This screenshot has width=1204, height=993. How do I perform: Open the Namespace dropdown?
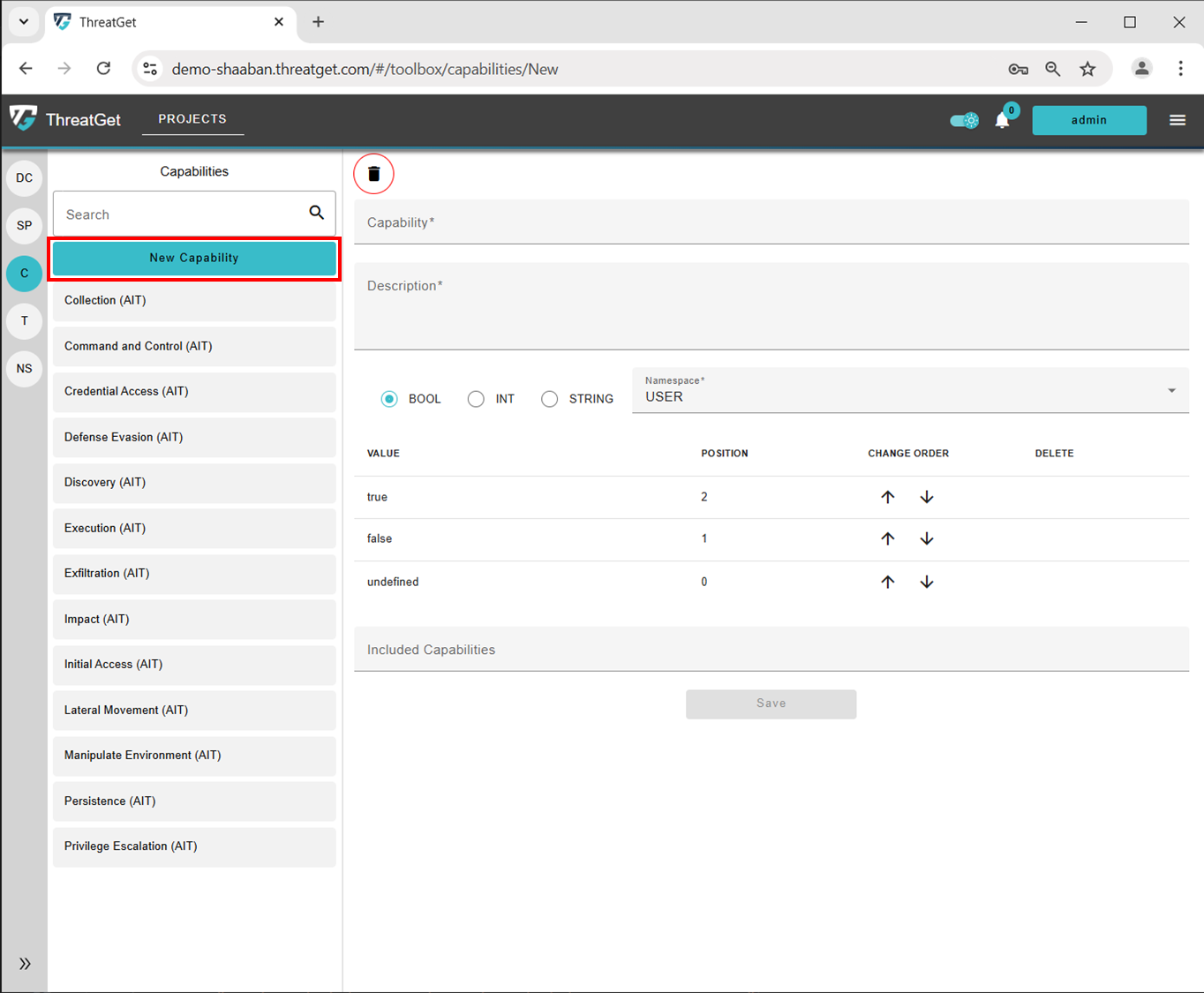click(x=909, y=391)
